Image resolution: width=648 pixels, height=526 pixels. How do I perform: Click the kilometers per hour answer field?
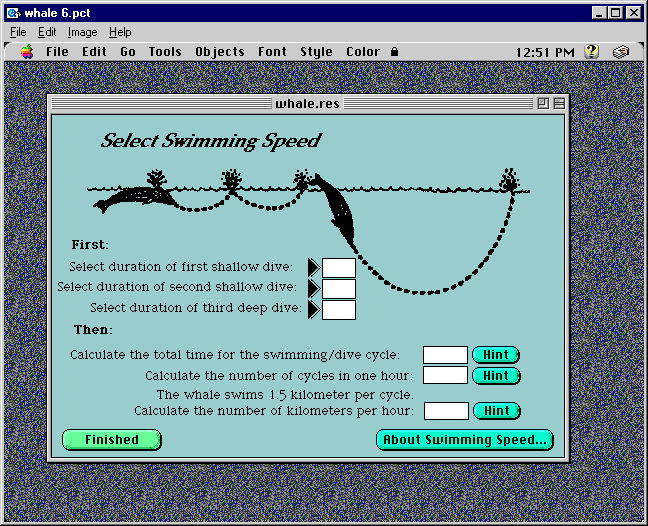point(446,411)
